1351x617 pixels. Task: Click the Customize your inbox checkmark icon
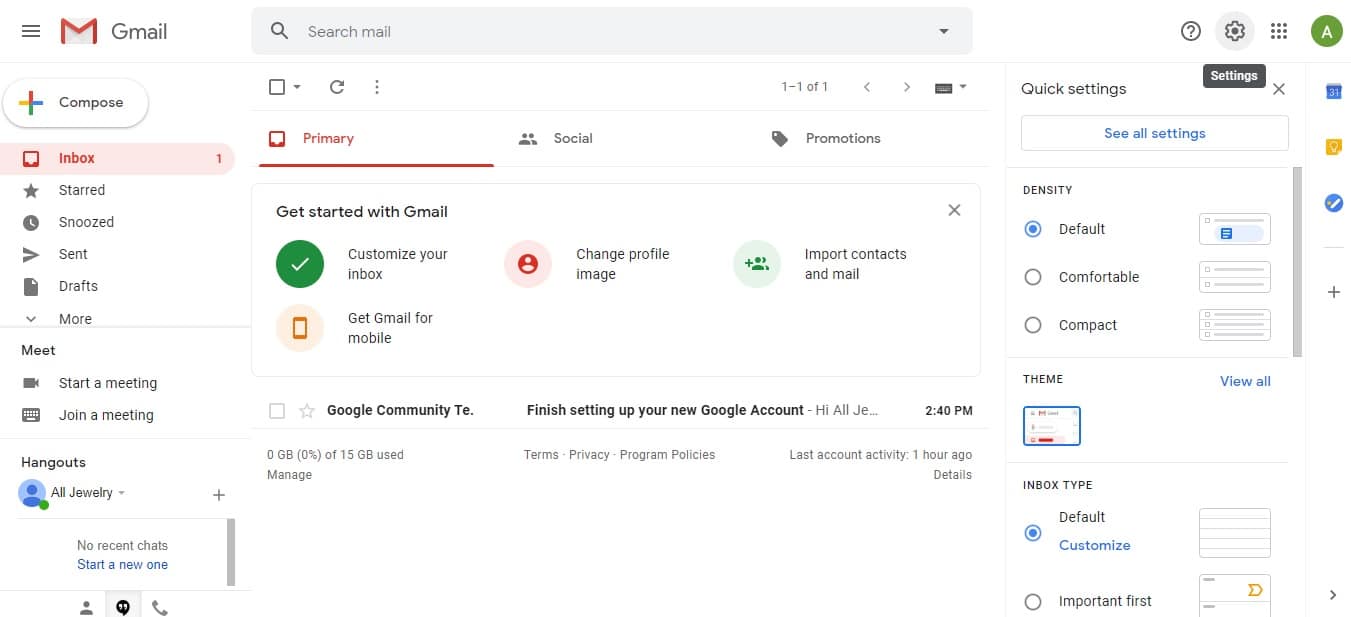click(x=300, y=264)
